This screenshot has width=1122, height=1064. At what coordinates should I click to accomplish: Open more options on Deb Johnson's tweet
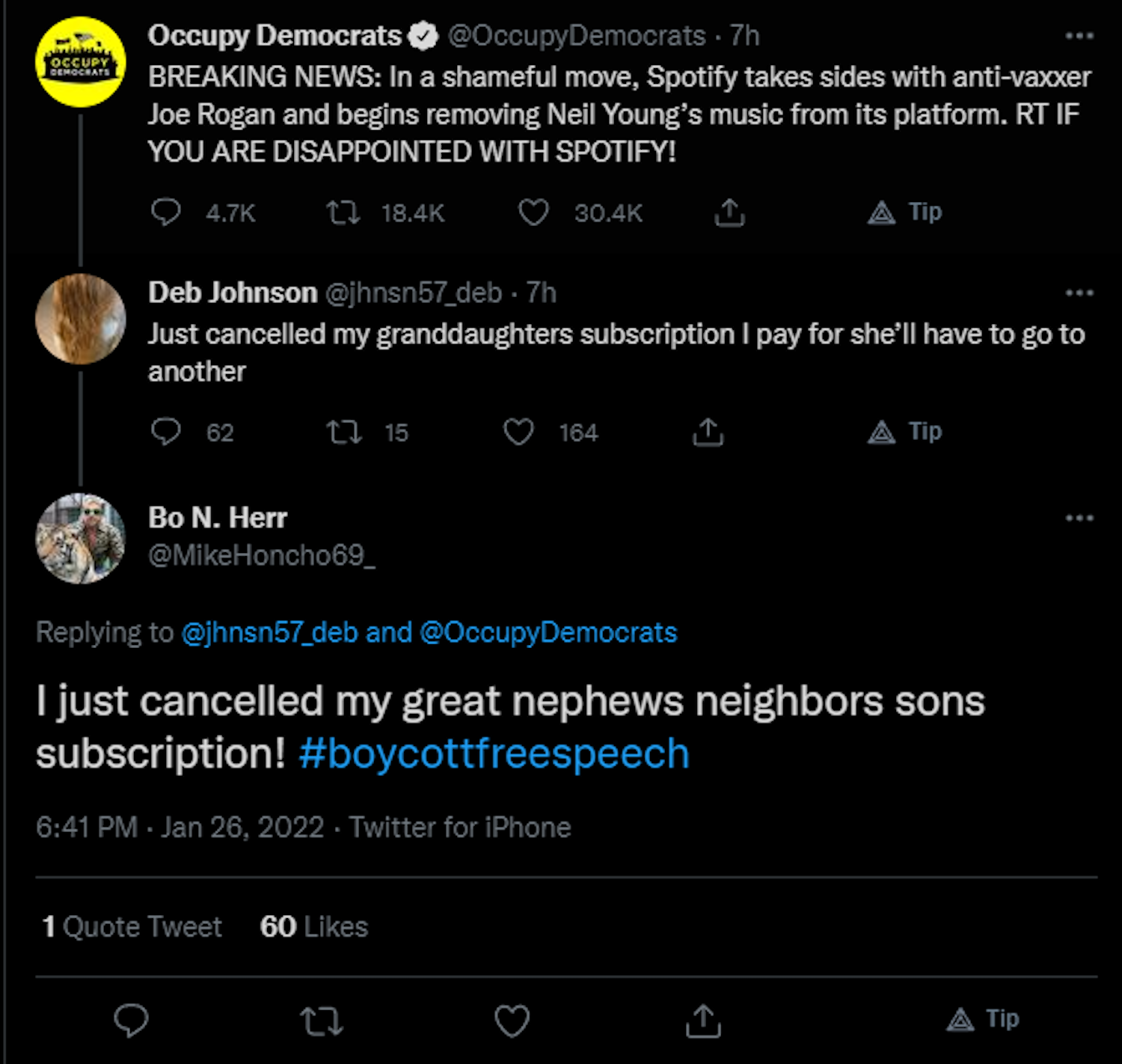pos(1079,293)
